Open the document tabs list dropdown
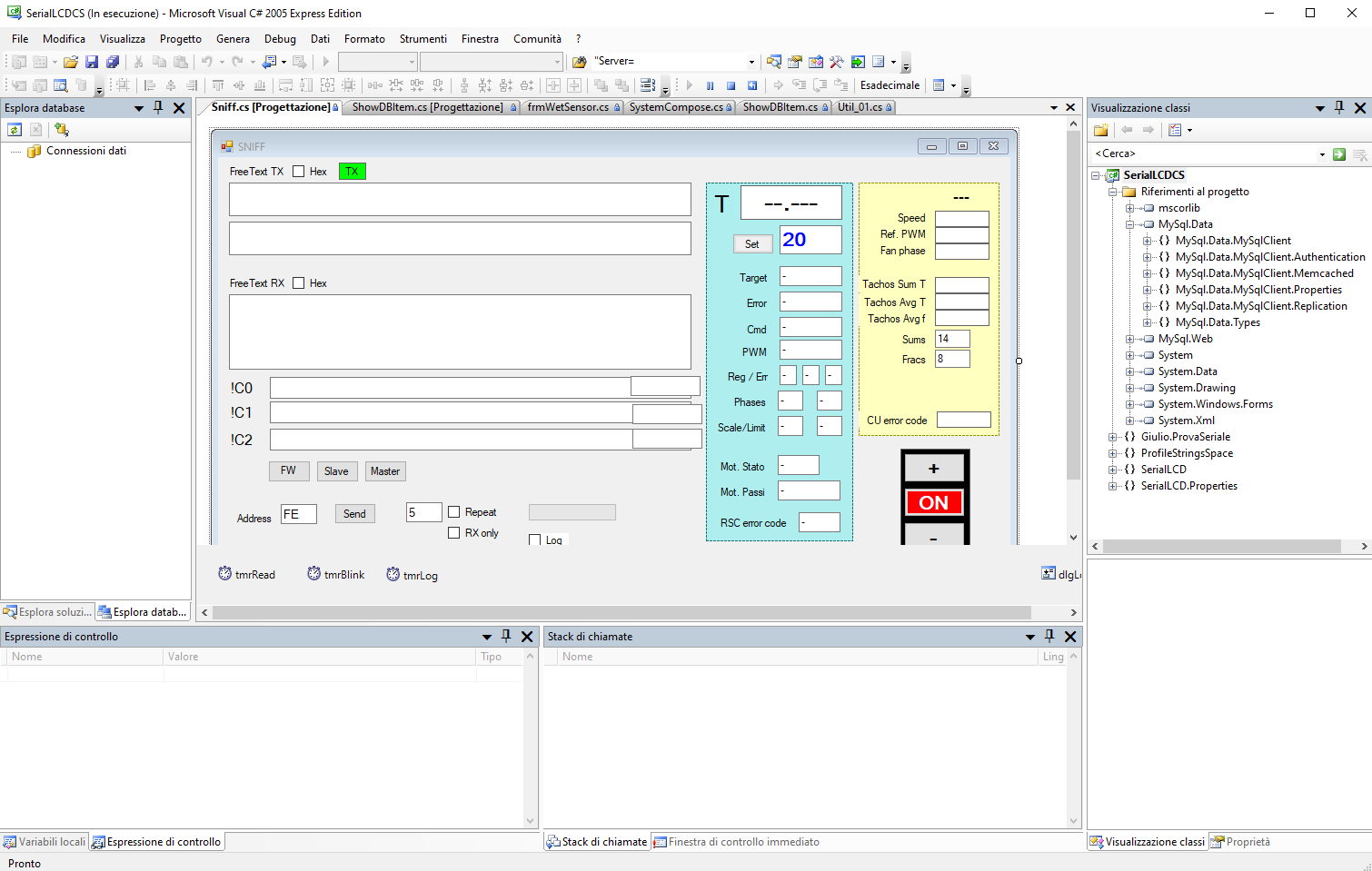The image size is (1372, 871). 1054,107
